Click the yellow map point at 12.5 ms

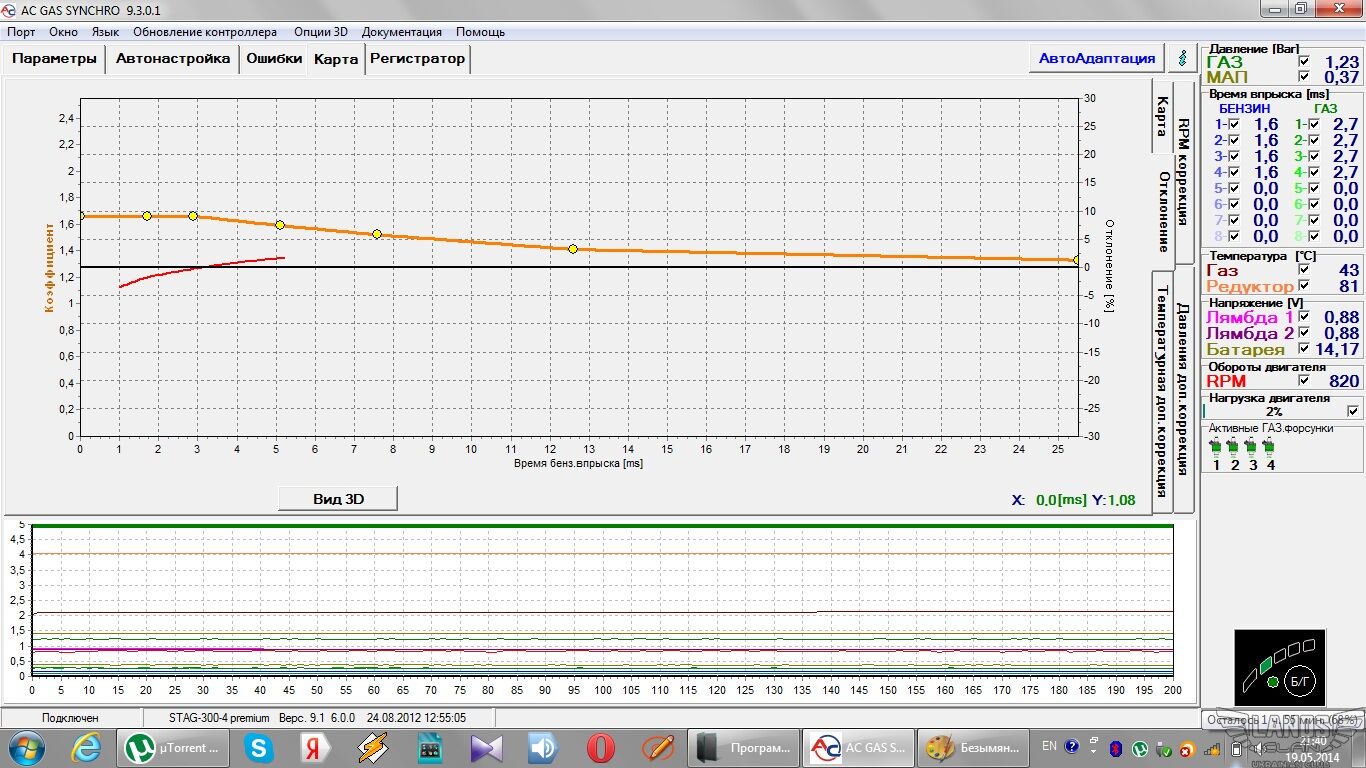point(572,249)
